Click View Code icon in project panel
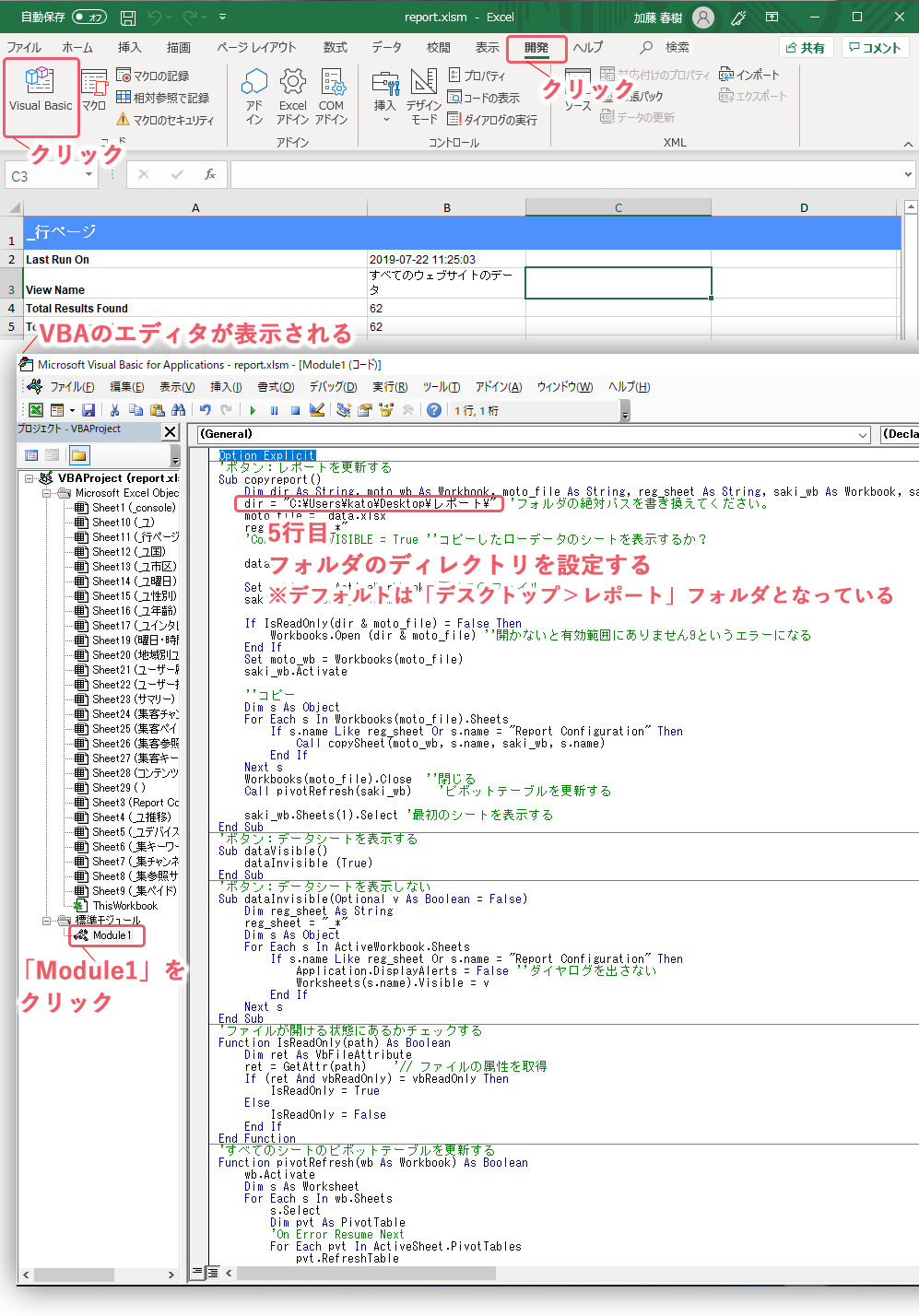Screen dimensions: 919x1316 pos(31,455)
